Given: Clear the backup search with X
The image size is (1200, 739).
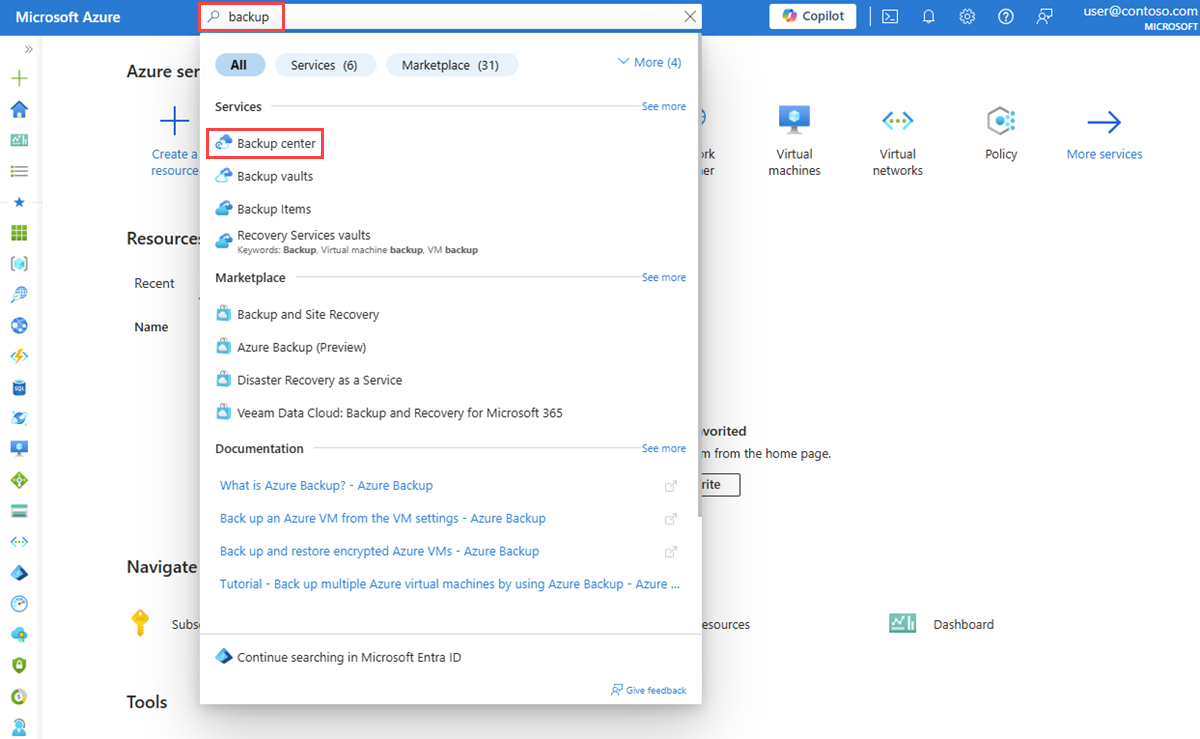Looking at the screenshot, I should [x=688, y=16].
